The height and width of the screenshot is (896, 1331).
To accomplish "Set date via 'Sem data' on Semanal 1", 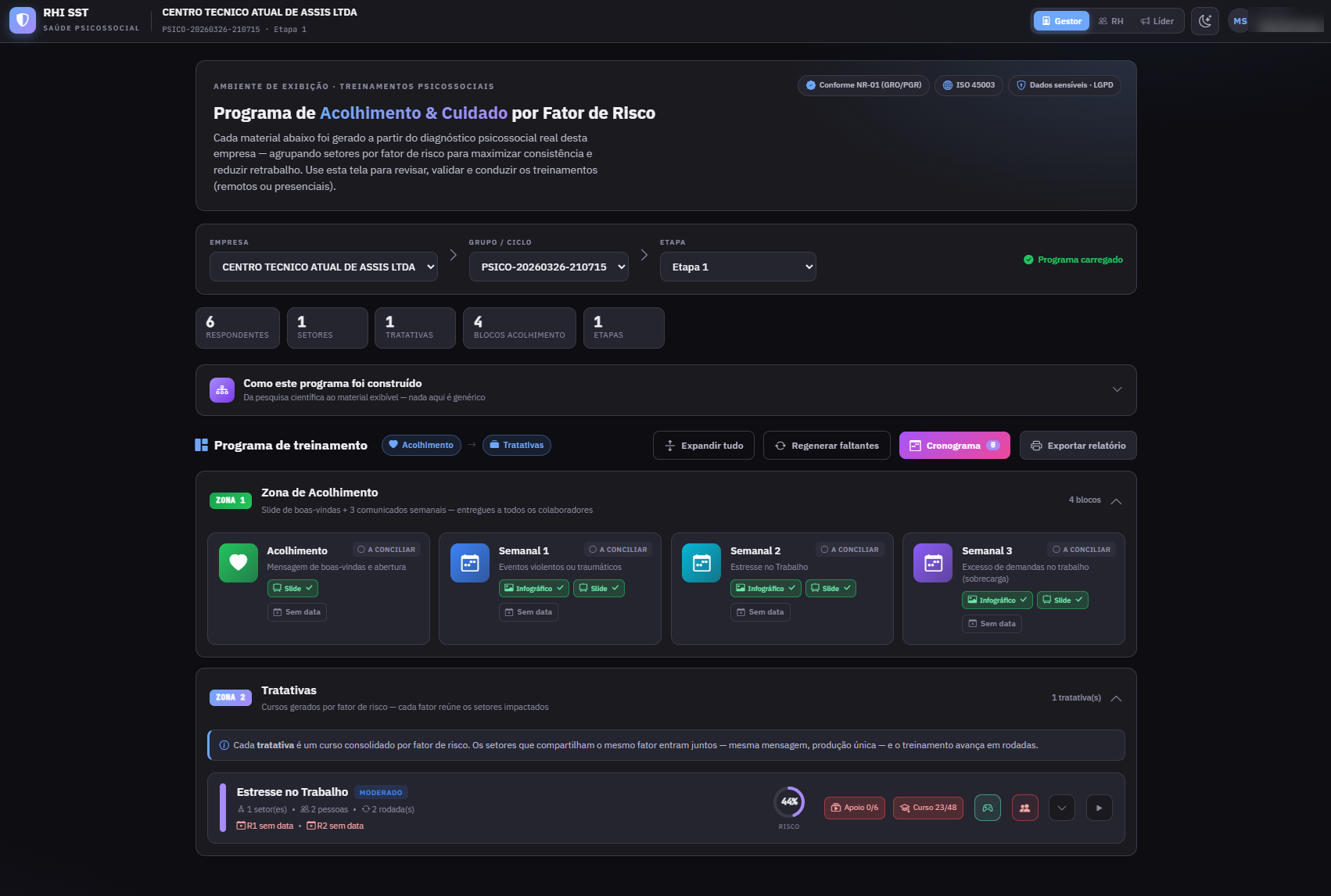I will [529, 612].
